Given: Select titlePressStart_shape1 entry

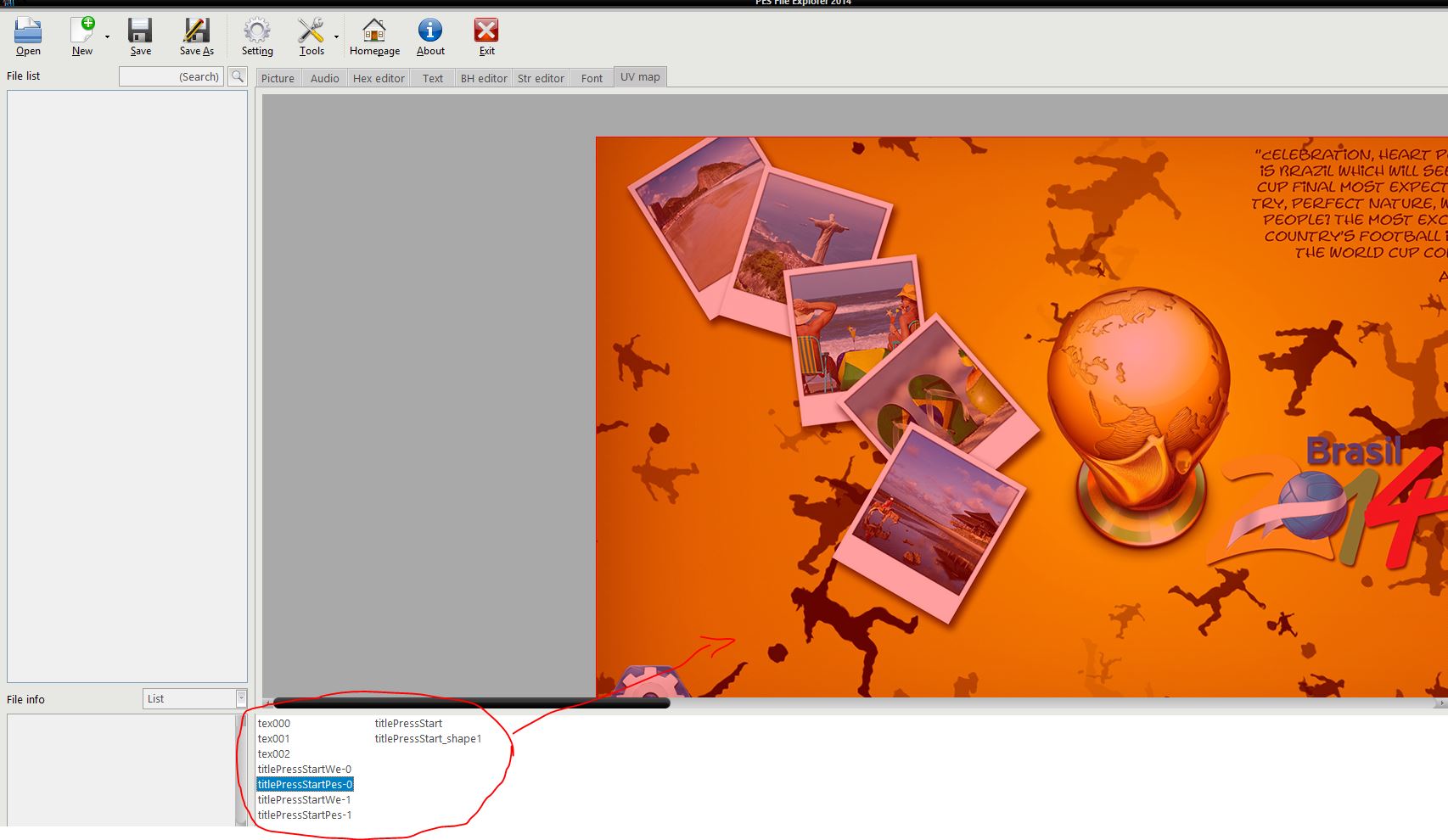Looking at the screenshot, I should coord(428,739).
